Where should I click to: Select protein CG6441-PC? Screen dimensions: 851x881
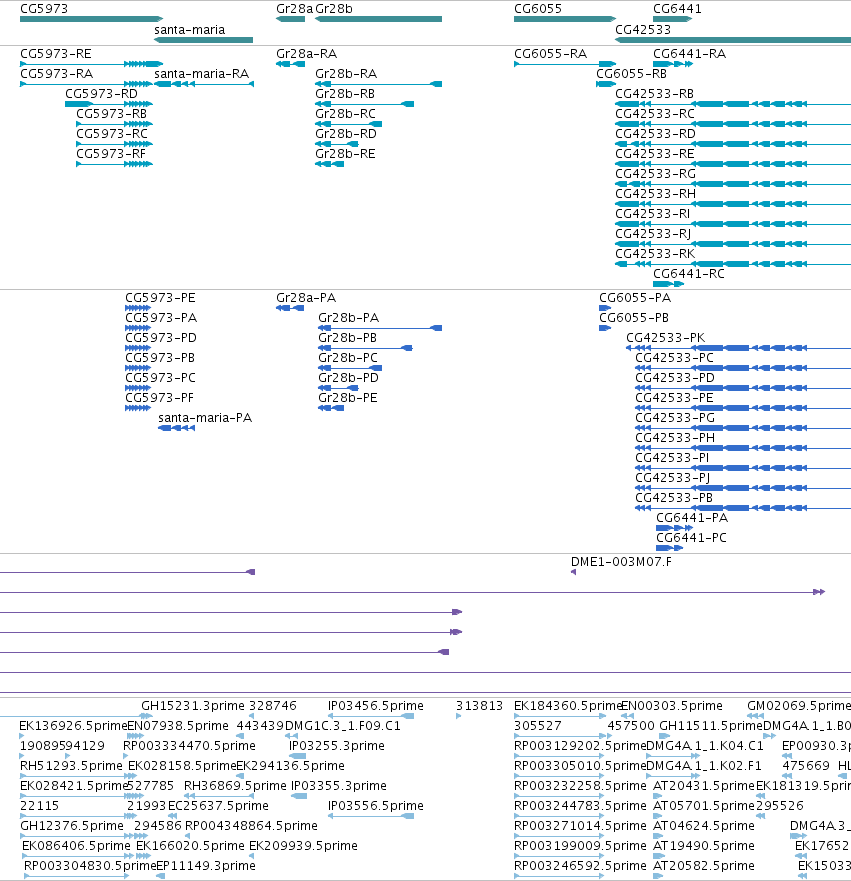[x=670, y=548]
